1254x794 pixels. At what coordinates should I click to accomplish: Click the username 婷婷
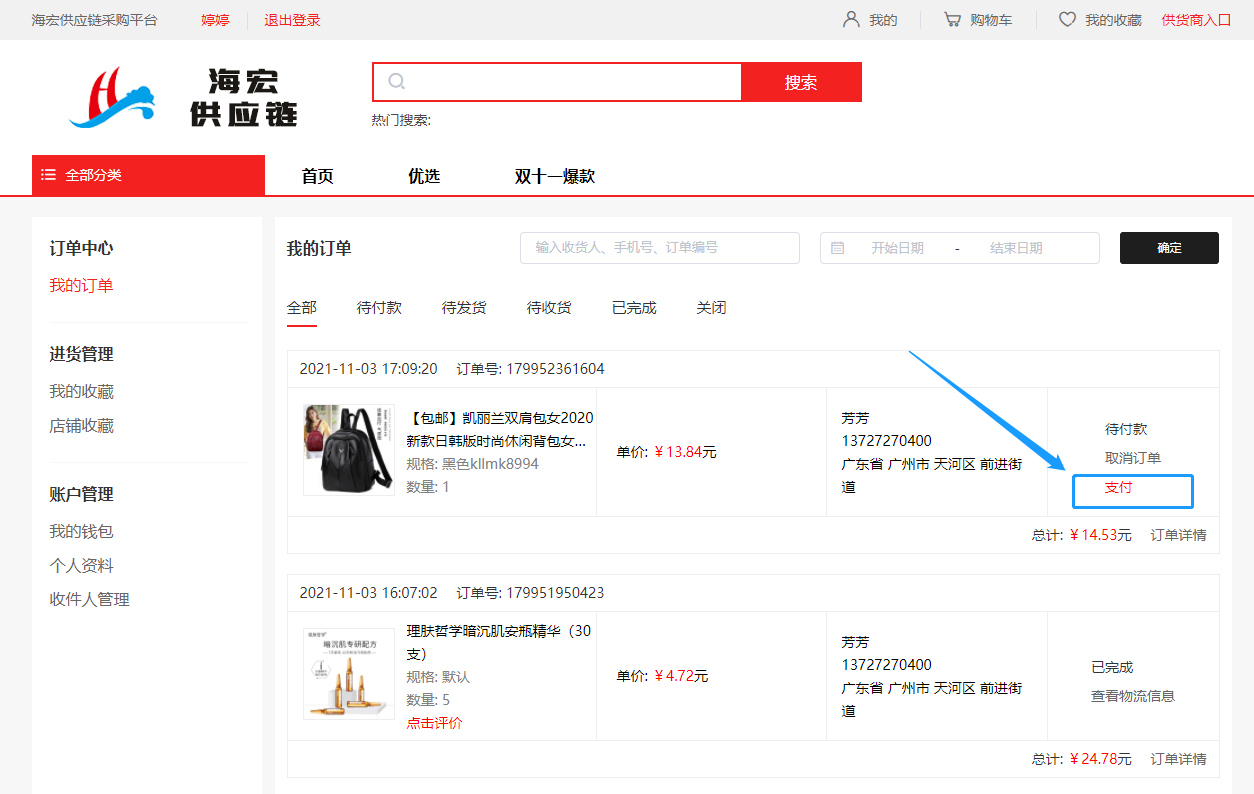[x=215, y=20]
